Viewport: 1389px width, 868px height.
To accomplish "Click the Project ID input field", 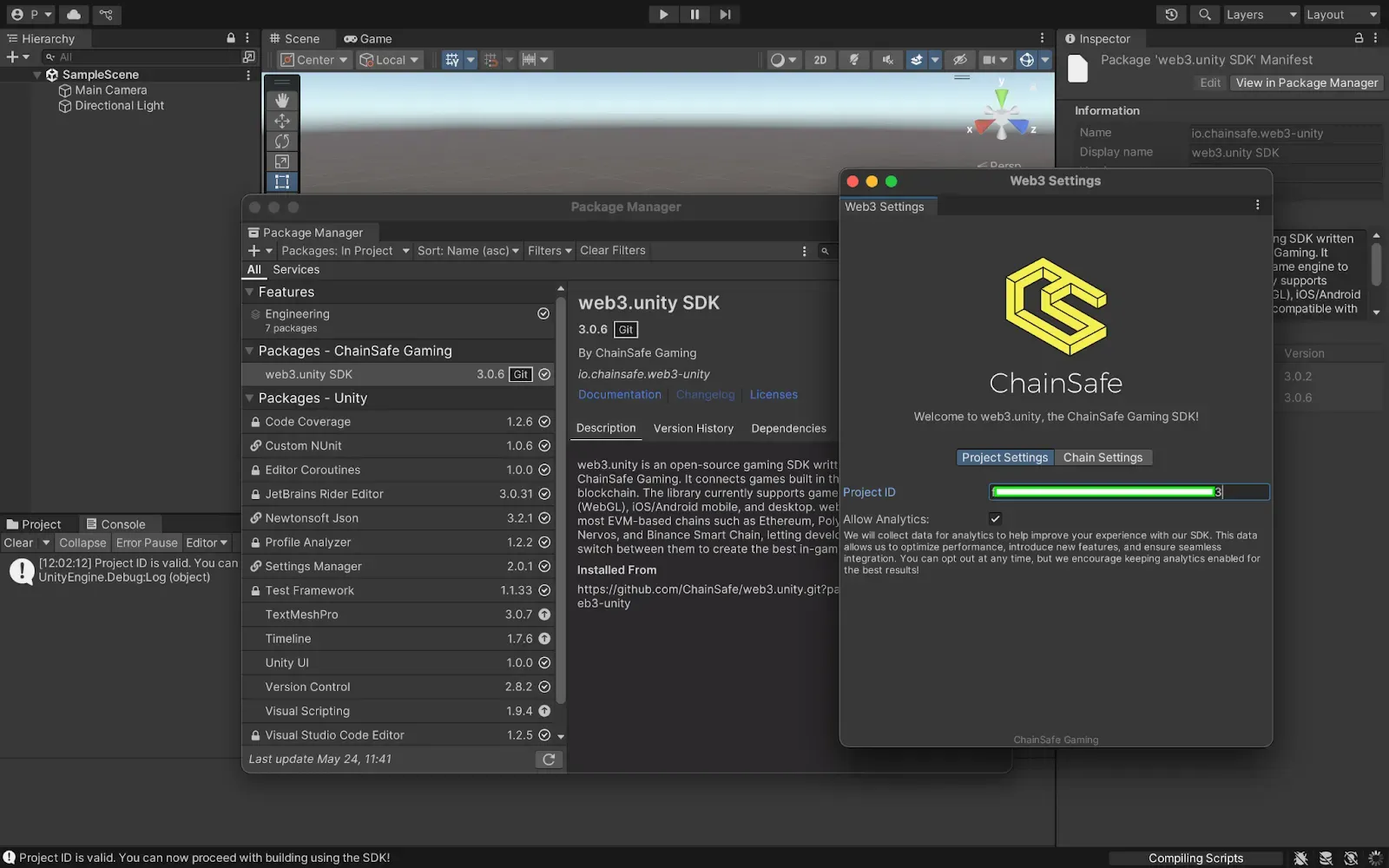I will (1129, 492).
